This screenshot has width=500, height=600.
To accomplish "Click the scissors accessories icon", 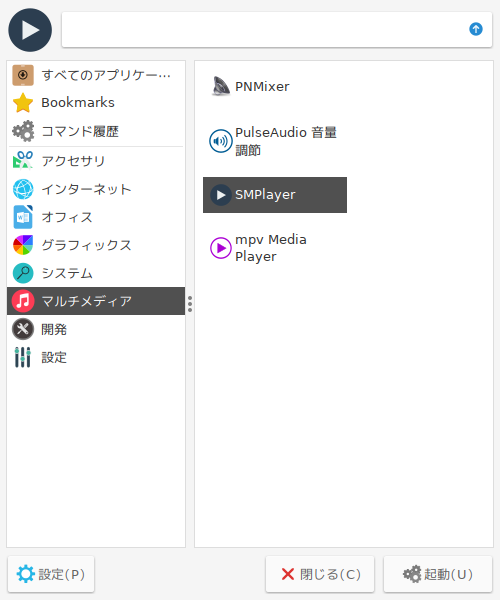I will click(x=23, y=160).
